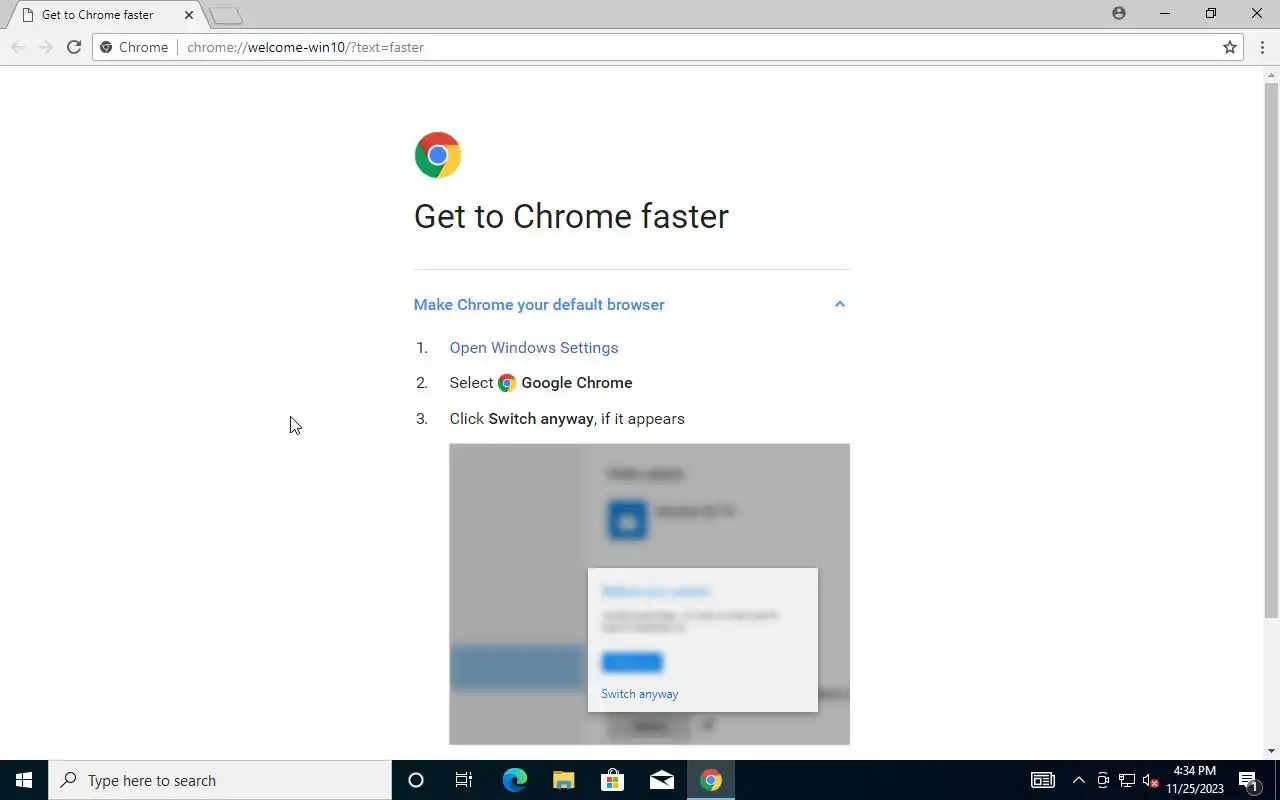The image size is (1280, 800).
Task: Bookmark this page with the star icon
Action: (1230, 47)
